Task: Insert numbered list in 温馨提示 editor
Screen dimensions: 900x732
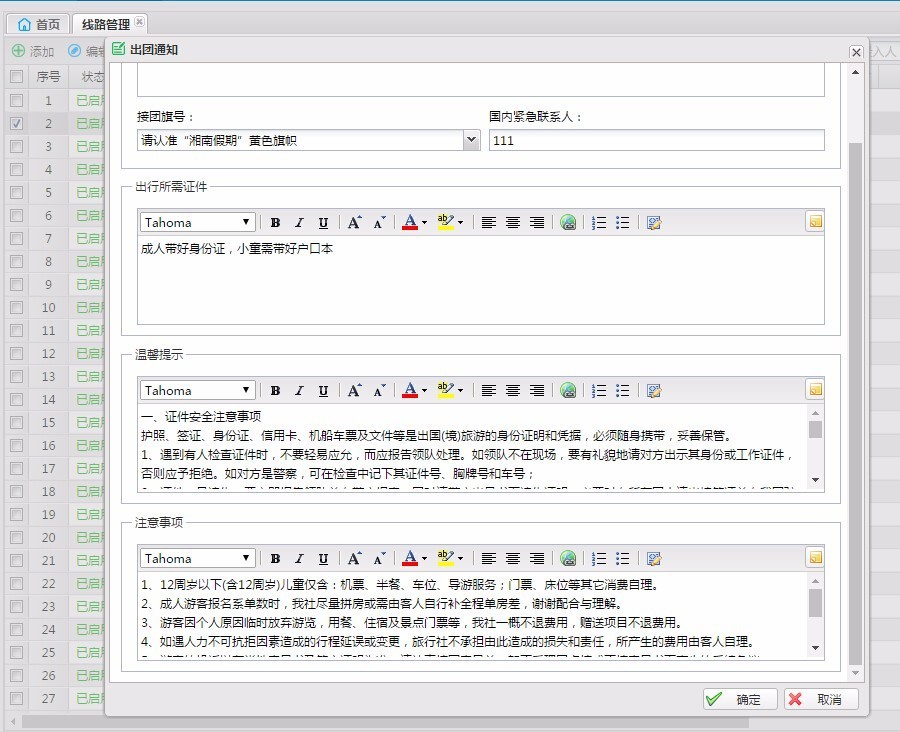Action: click(x=599, y=391)
